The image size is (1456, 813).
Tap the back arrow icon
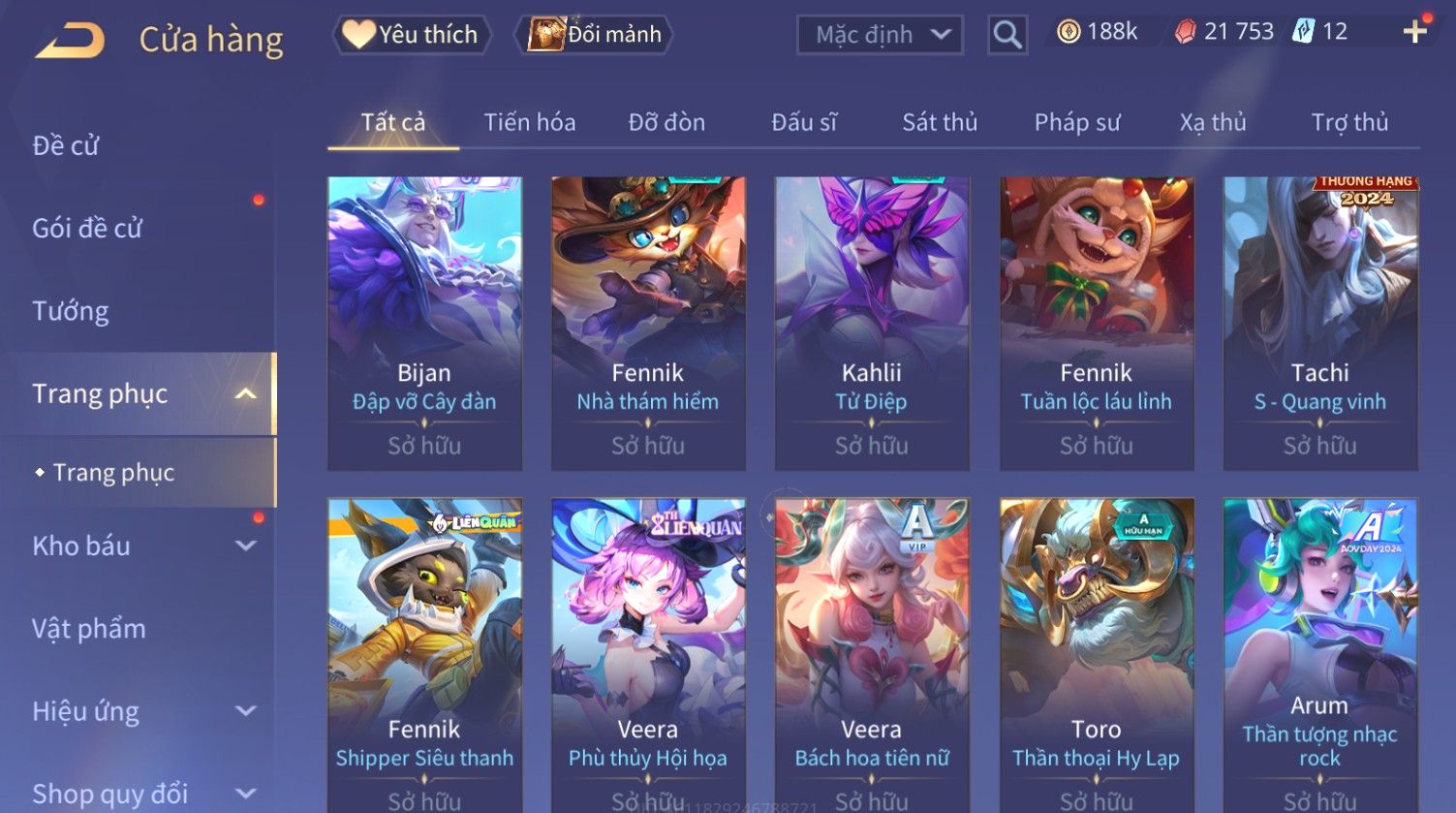tap(69, 41)
